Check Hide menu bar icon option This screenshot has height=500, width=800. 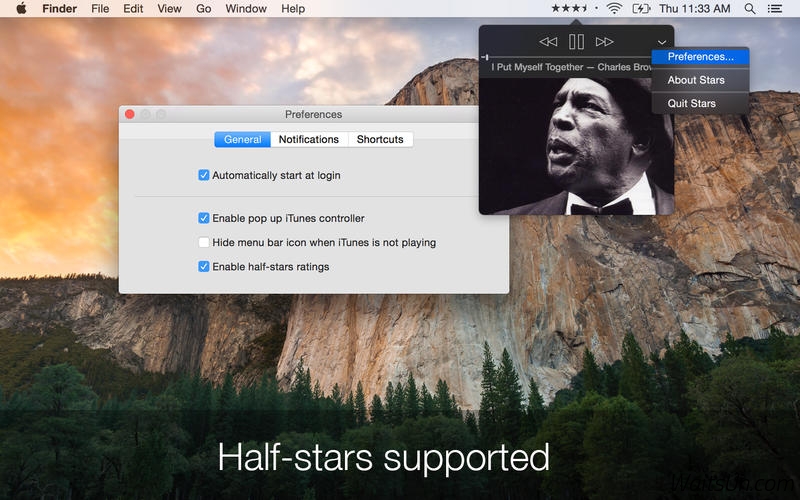pos(204,242)
